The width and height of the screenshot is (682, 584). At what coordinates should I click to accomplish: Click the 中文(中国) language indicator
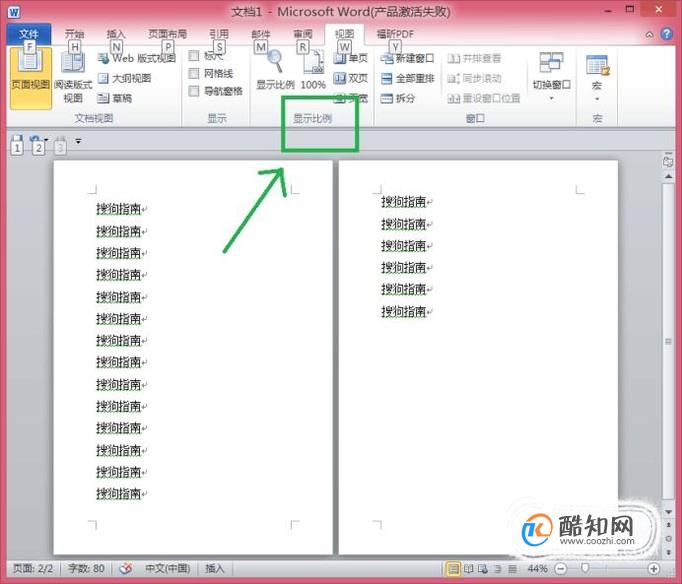[x=167, y=568]
